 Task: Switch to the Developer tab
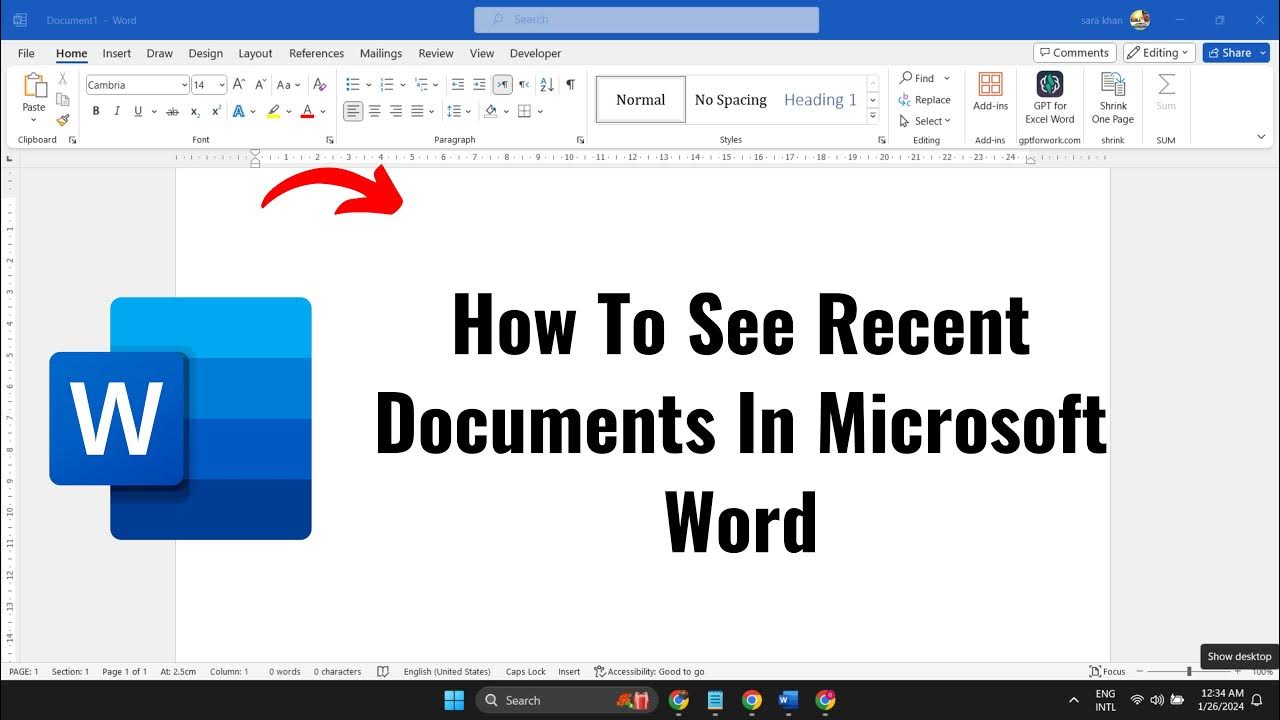(535, 53)
